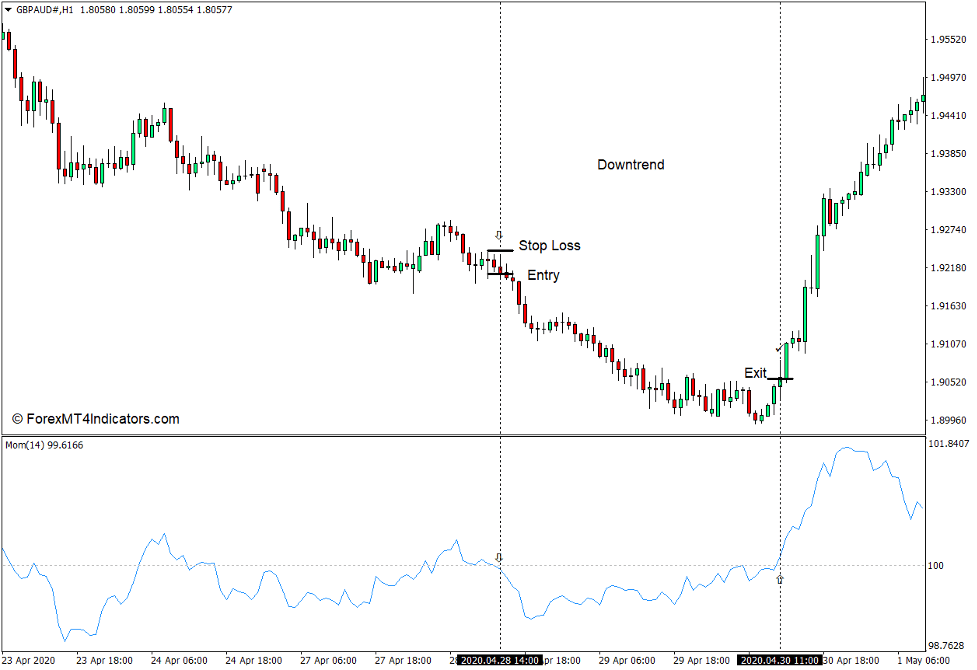Screen dimensions: 977x670
Task: Click the Exit horizontal line object
Action: (780, 378)
